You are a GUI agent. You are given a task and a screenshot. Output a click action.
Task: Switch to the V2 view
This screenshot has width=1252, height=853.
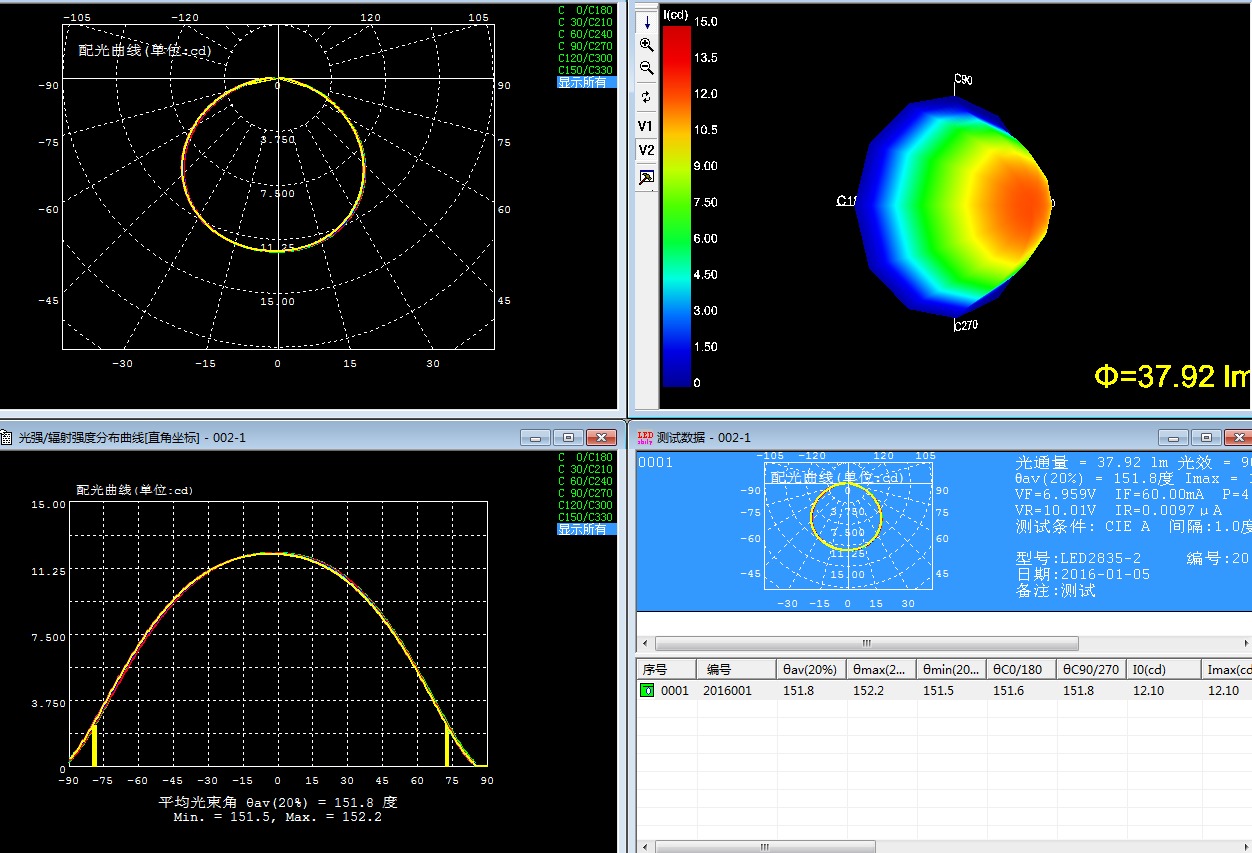(646, 151)
